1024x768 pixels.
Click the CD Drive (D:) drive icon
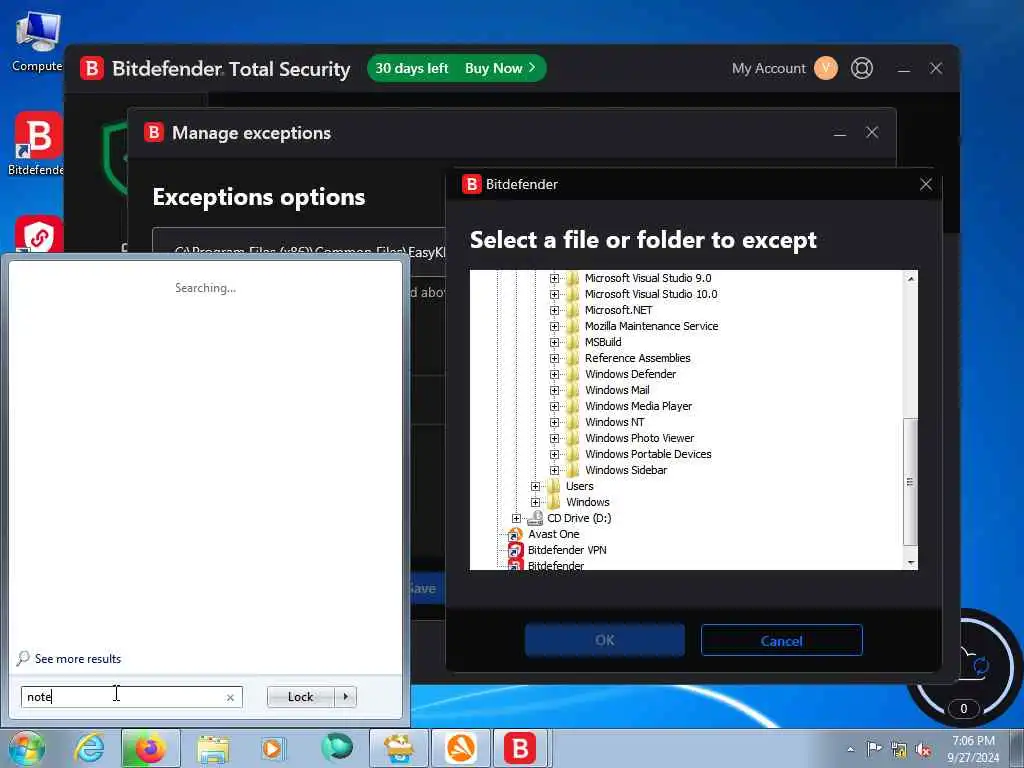click(x=535, y=519)
